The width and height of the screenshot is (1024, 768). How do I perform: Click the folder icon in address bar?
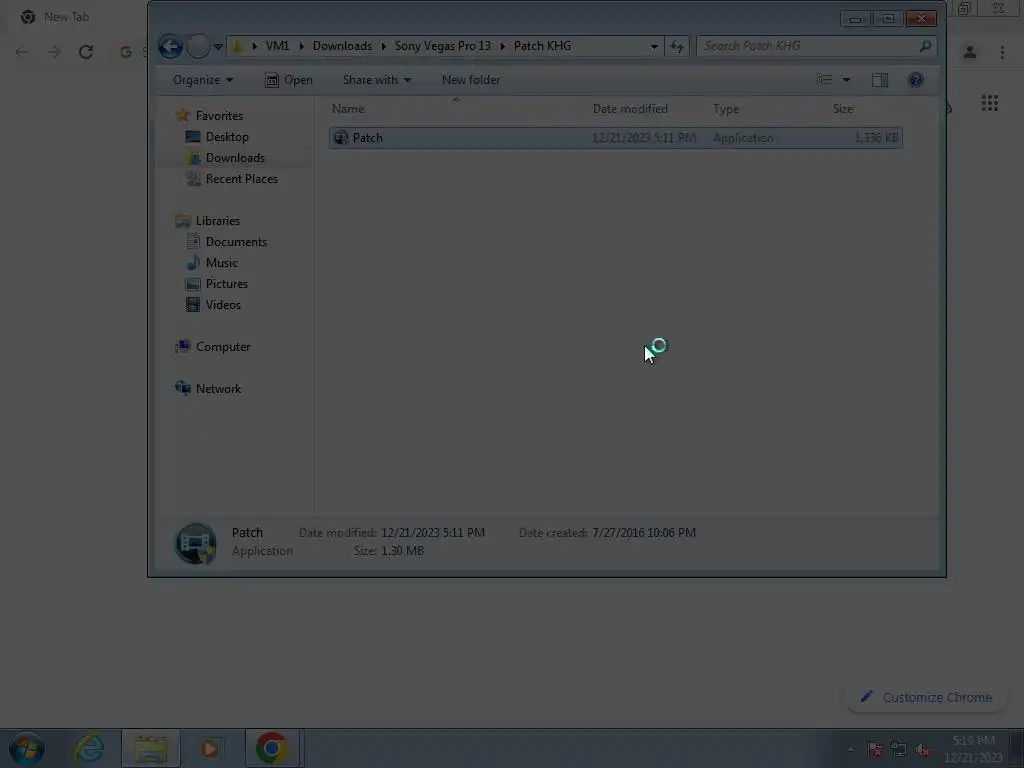238,46
